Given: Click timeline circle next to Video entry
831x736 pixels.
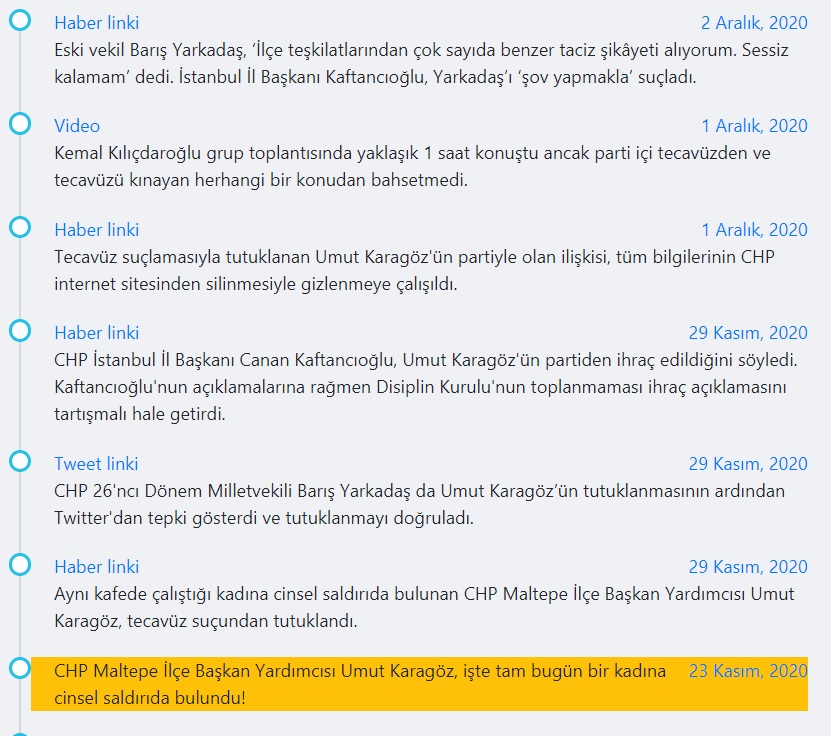Looking at the screenshot, I should [x=20, y=124].
